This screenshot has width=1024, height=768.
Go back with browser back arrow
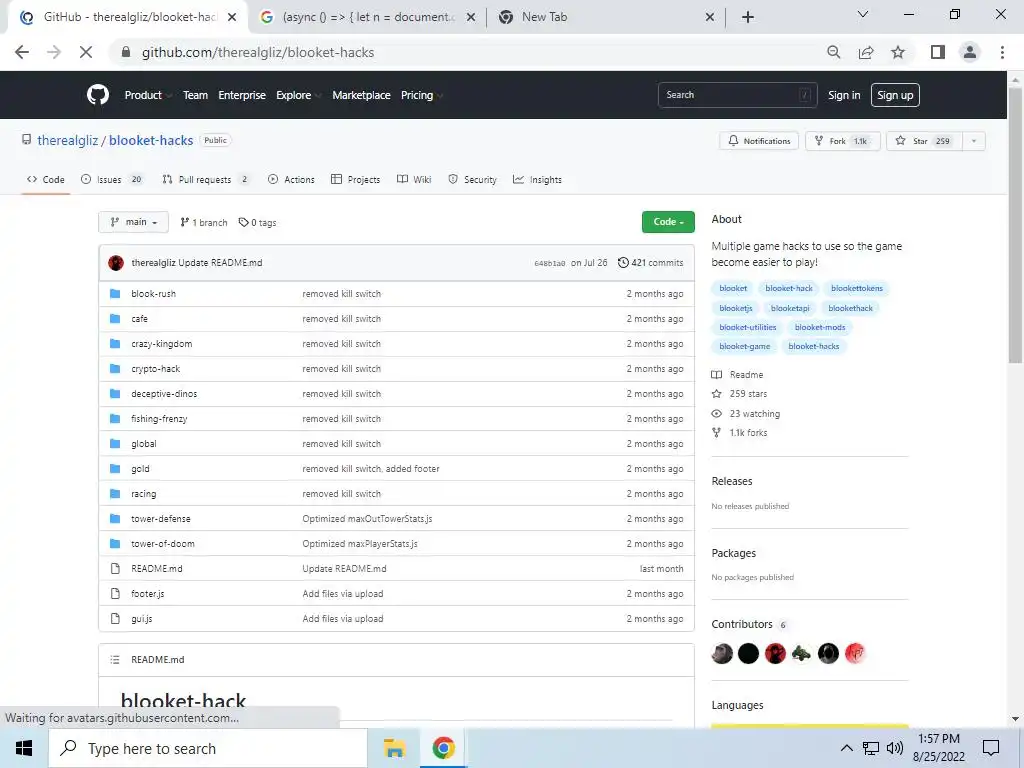[22, 52]
